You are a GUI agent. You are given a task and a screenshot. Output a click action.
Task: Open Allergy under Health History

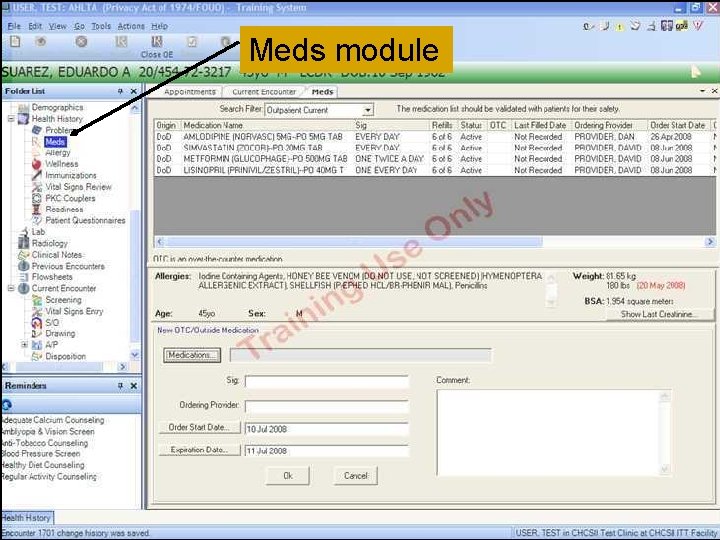(58, 152)
